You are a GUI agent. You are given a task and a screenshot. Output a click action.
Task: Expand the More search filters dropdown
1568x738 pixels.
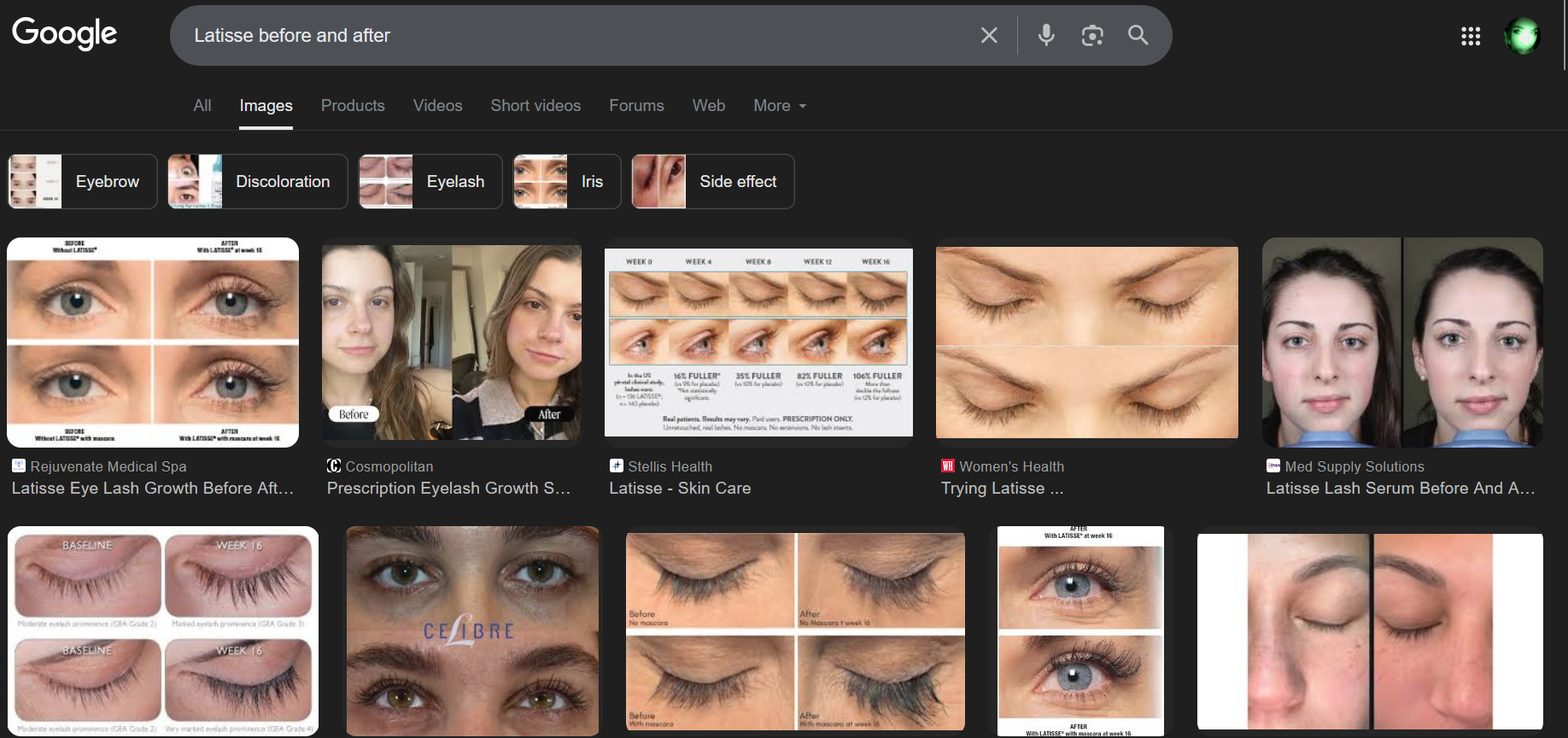click(x=779, y=105)
